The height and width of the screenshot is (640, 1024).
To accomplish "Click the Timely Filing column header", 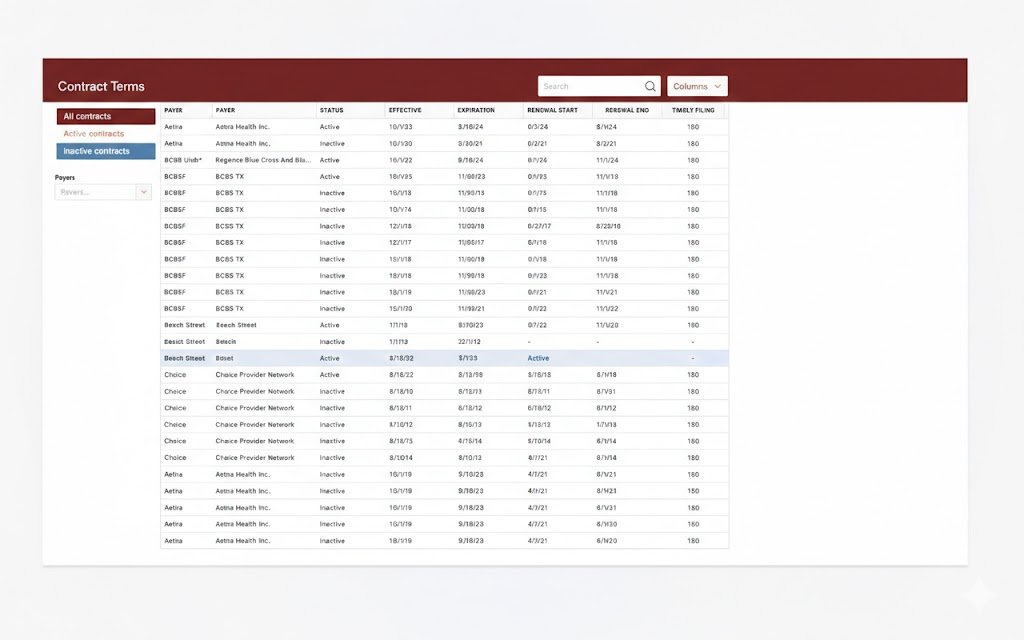I will click(x=693, y=110).
